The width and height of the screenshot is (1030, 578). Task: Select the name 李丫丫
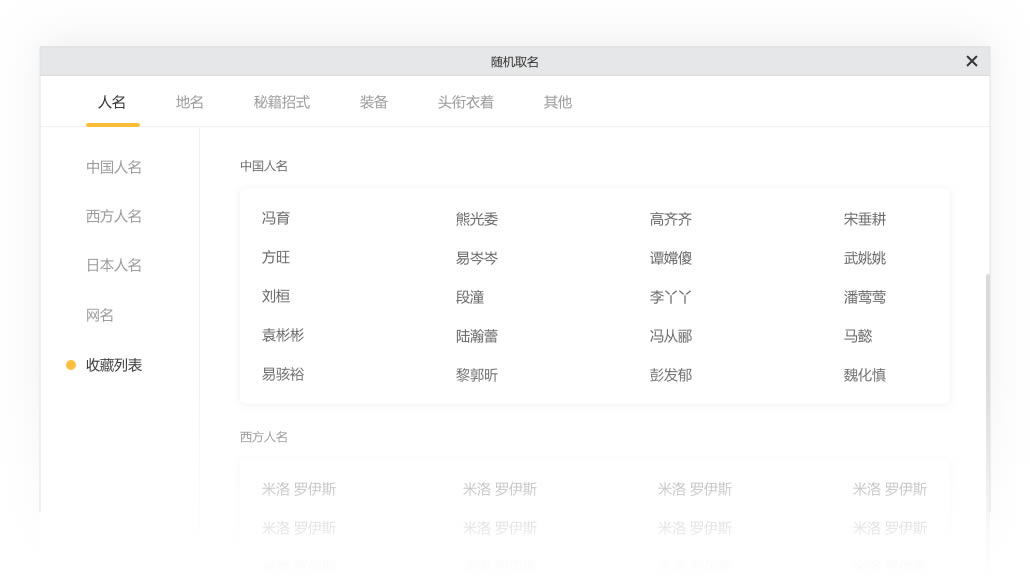coord(670,296)
